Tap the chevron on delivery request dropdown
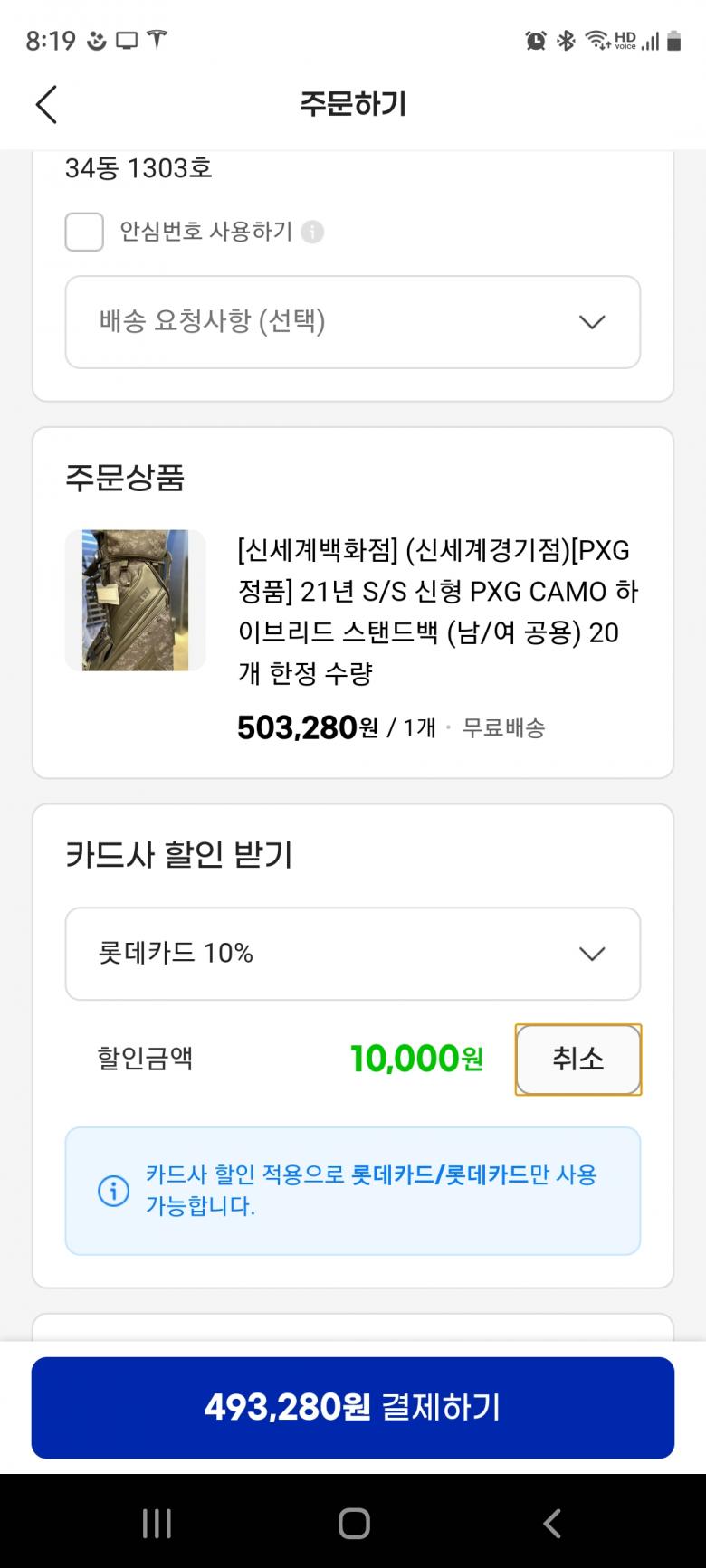This screenshot has height=1568, width=706. point(592,322)
